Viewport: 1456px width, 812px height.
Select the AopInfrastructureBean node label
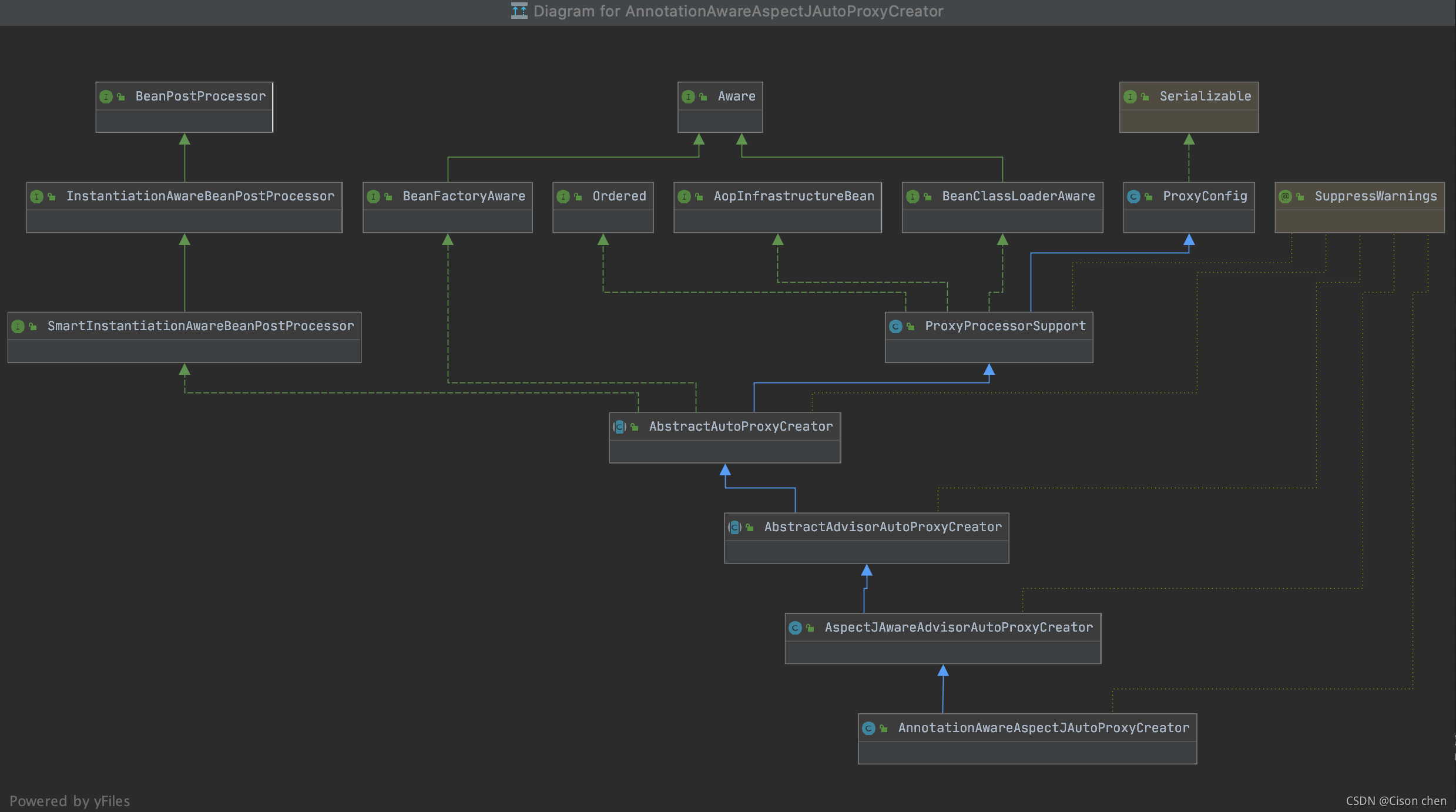pos(793,196)
